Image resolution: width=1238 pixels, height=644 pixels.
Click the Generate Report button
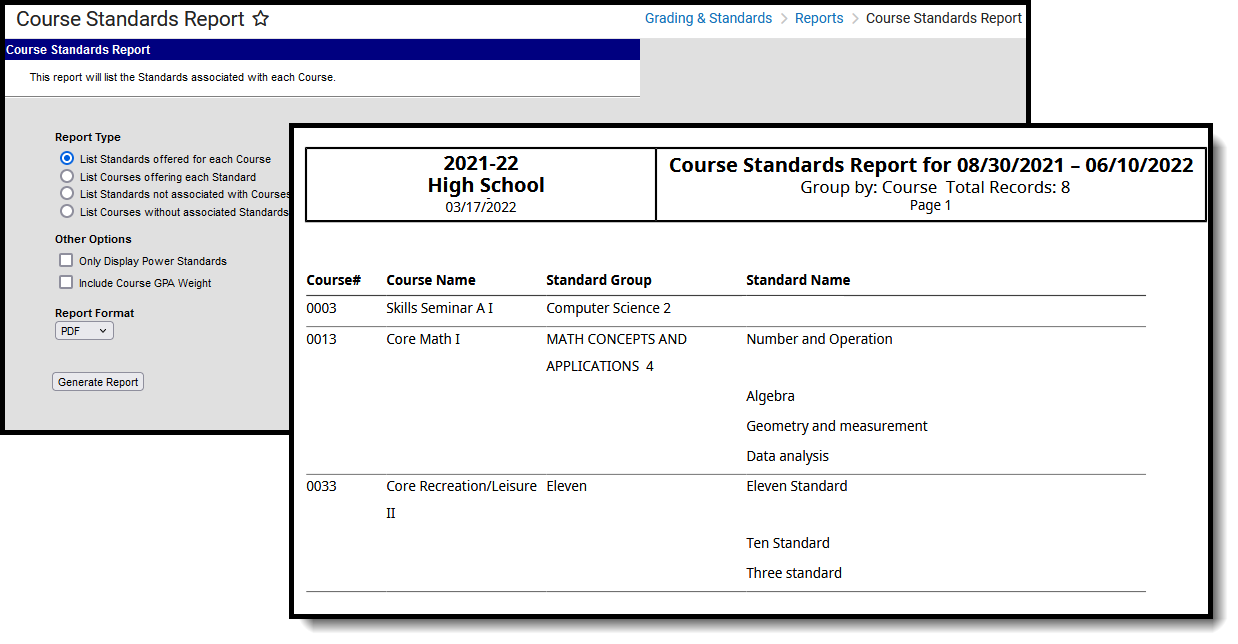click(98, 382)
